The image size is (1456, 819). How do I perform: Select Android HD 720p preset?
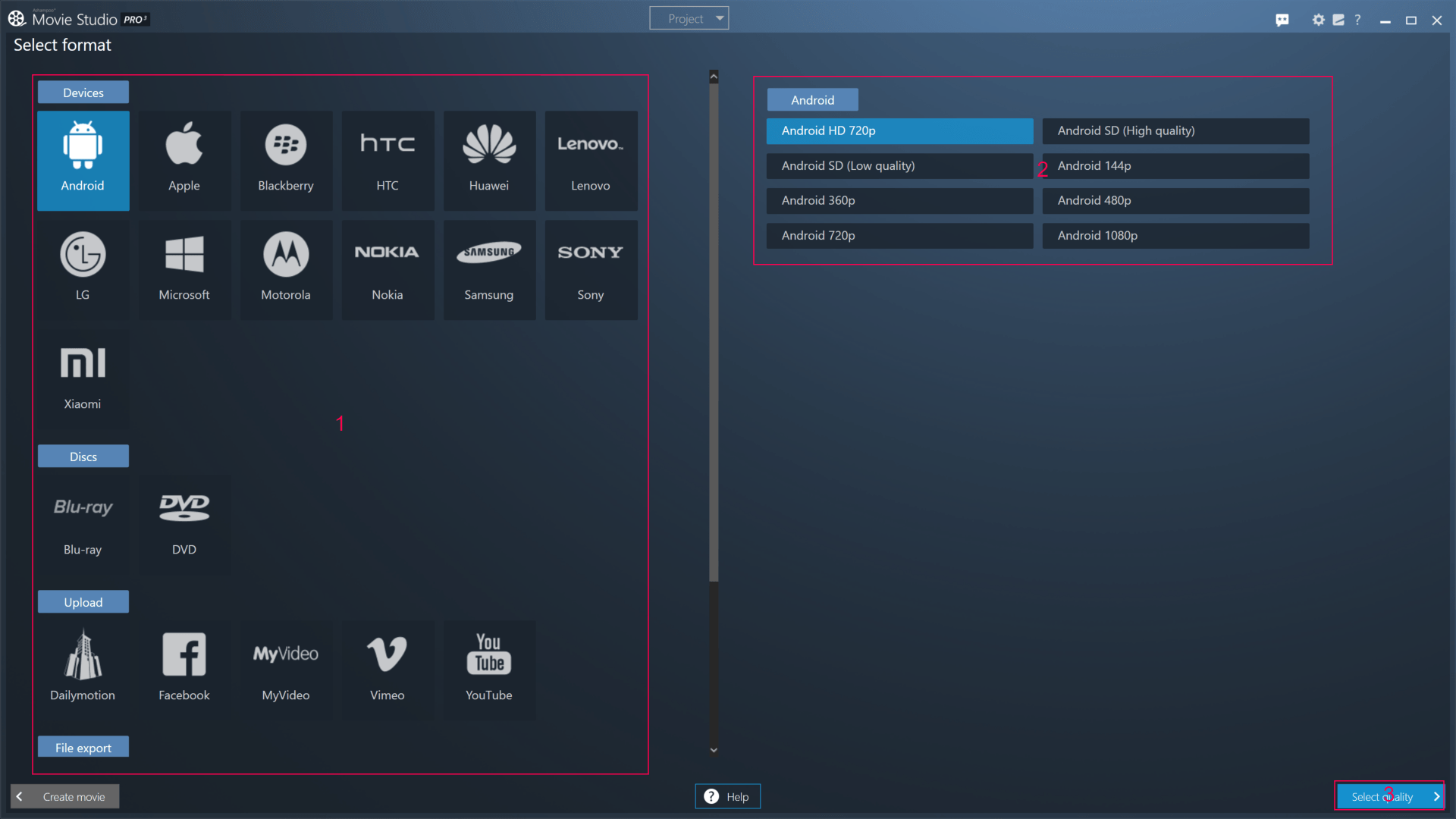click(899, 130)
